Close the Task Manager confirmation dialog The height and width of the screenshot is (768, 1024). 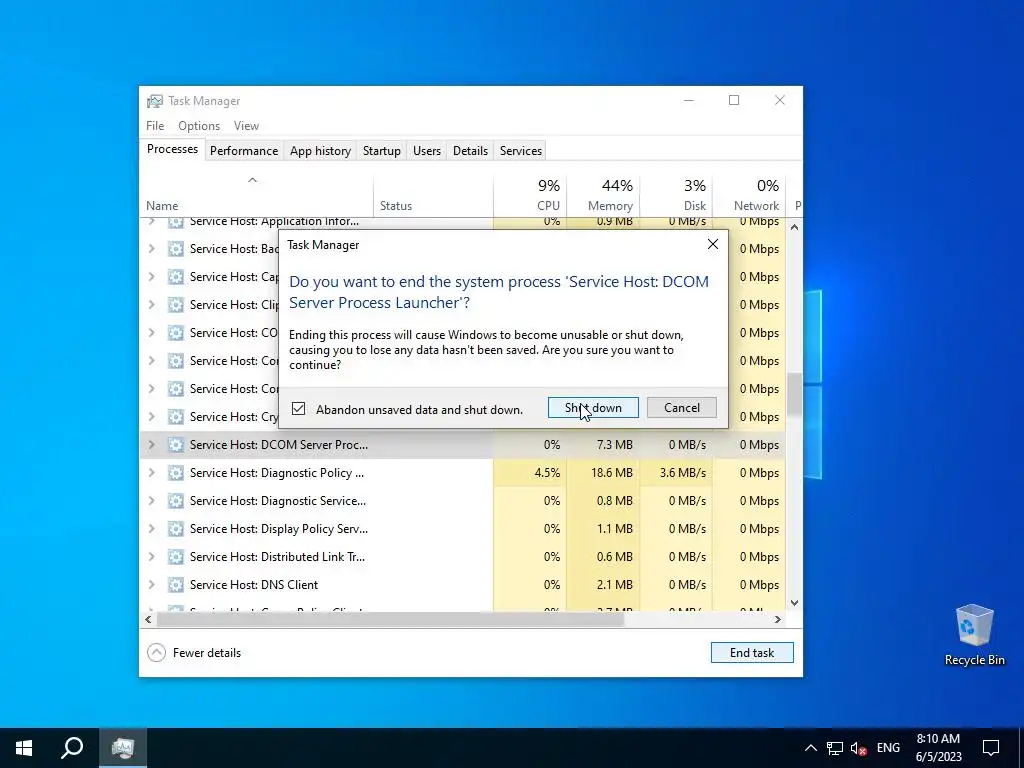[x=712, y=244]
